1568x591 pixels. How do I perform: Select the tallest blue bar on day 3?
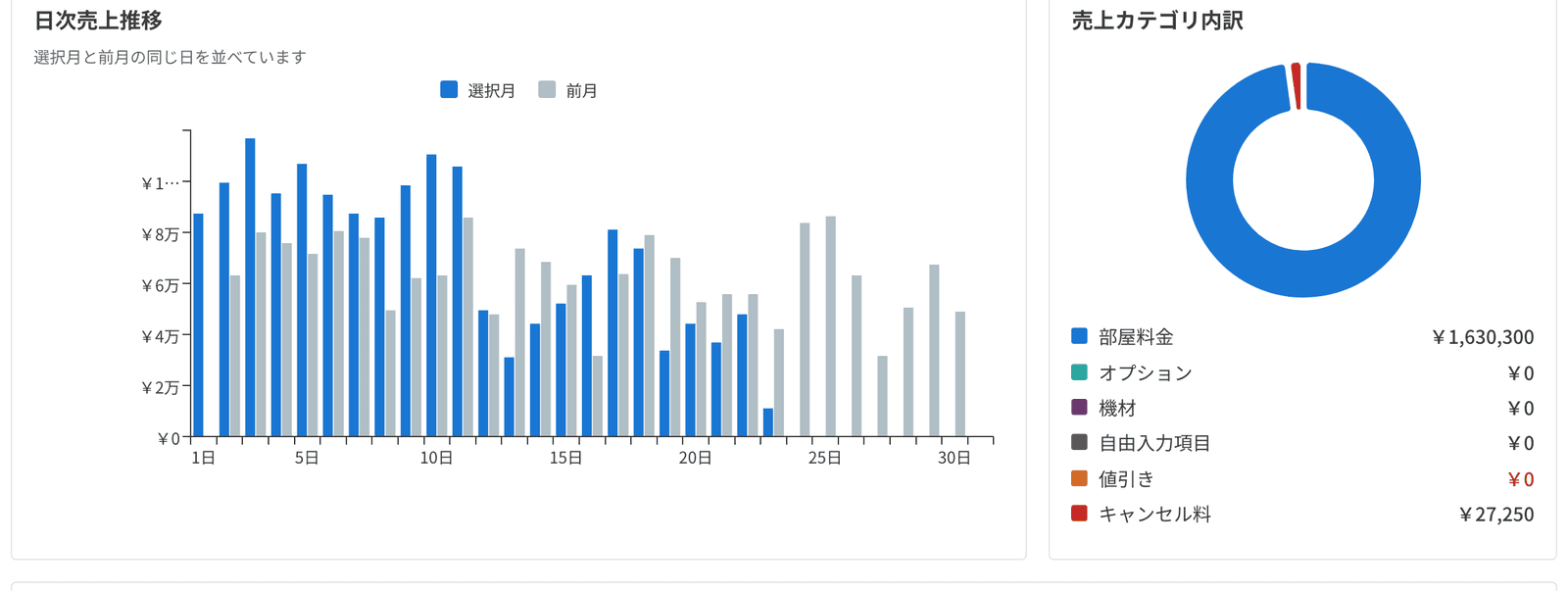(250, 287)
